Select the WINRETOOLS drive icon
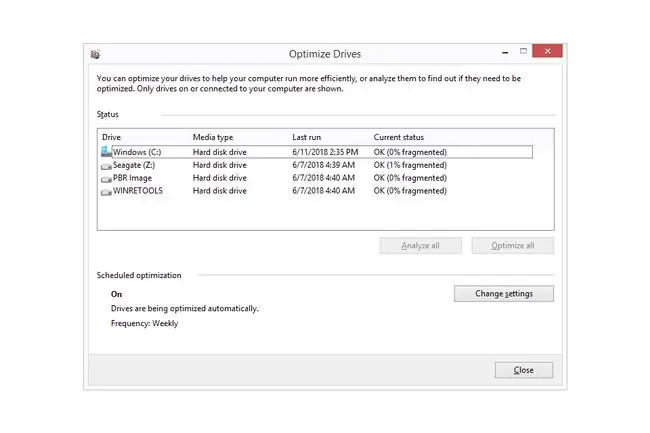 (x=106, y=192)
